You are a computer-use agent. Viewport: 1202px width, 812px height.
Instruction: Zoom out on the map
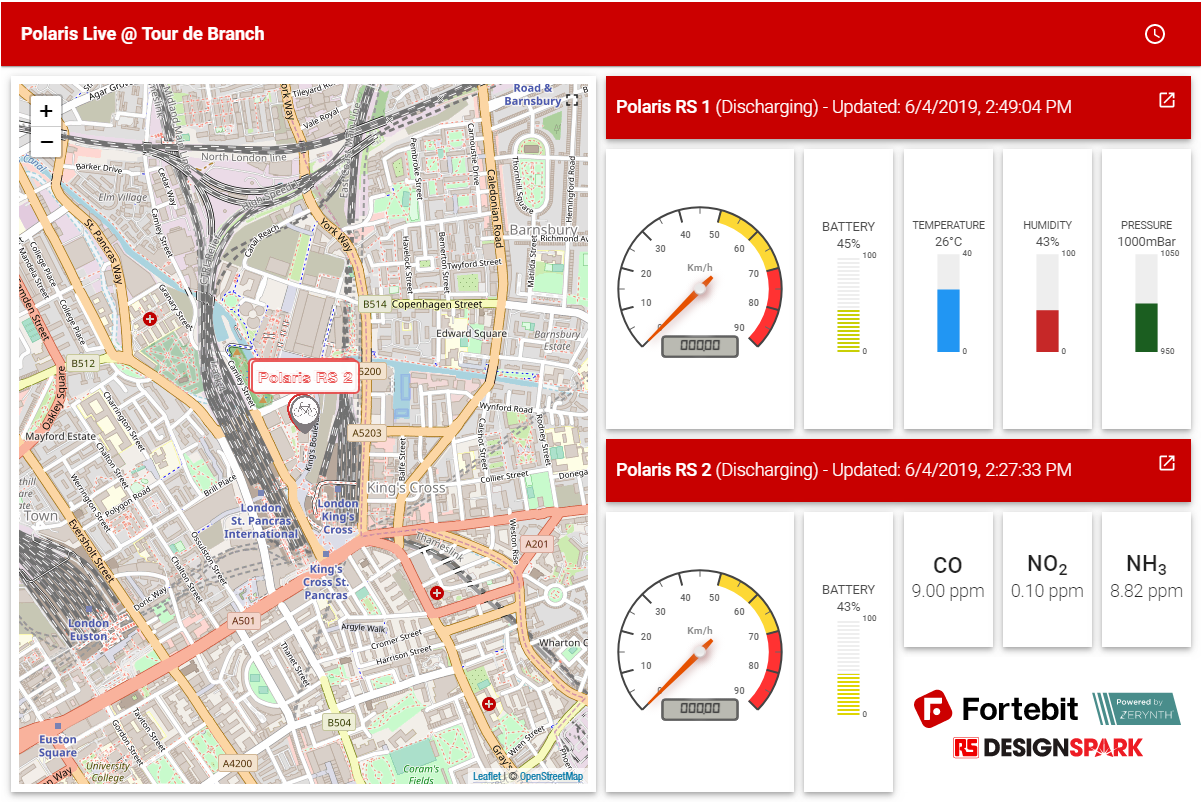tap(46, 142)
